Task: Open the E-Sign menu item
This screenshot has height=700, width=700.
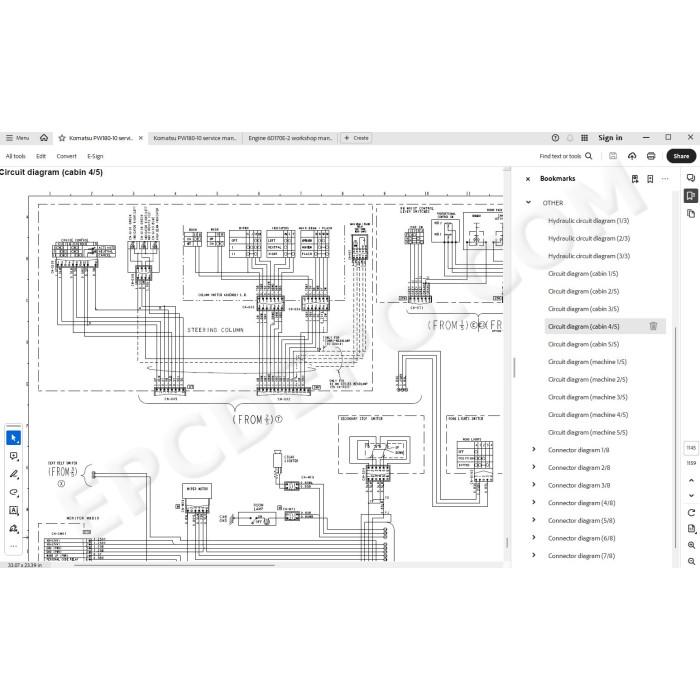Action: coord(95,156)
